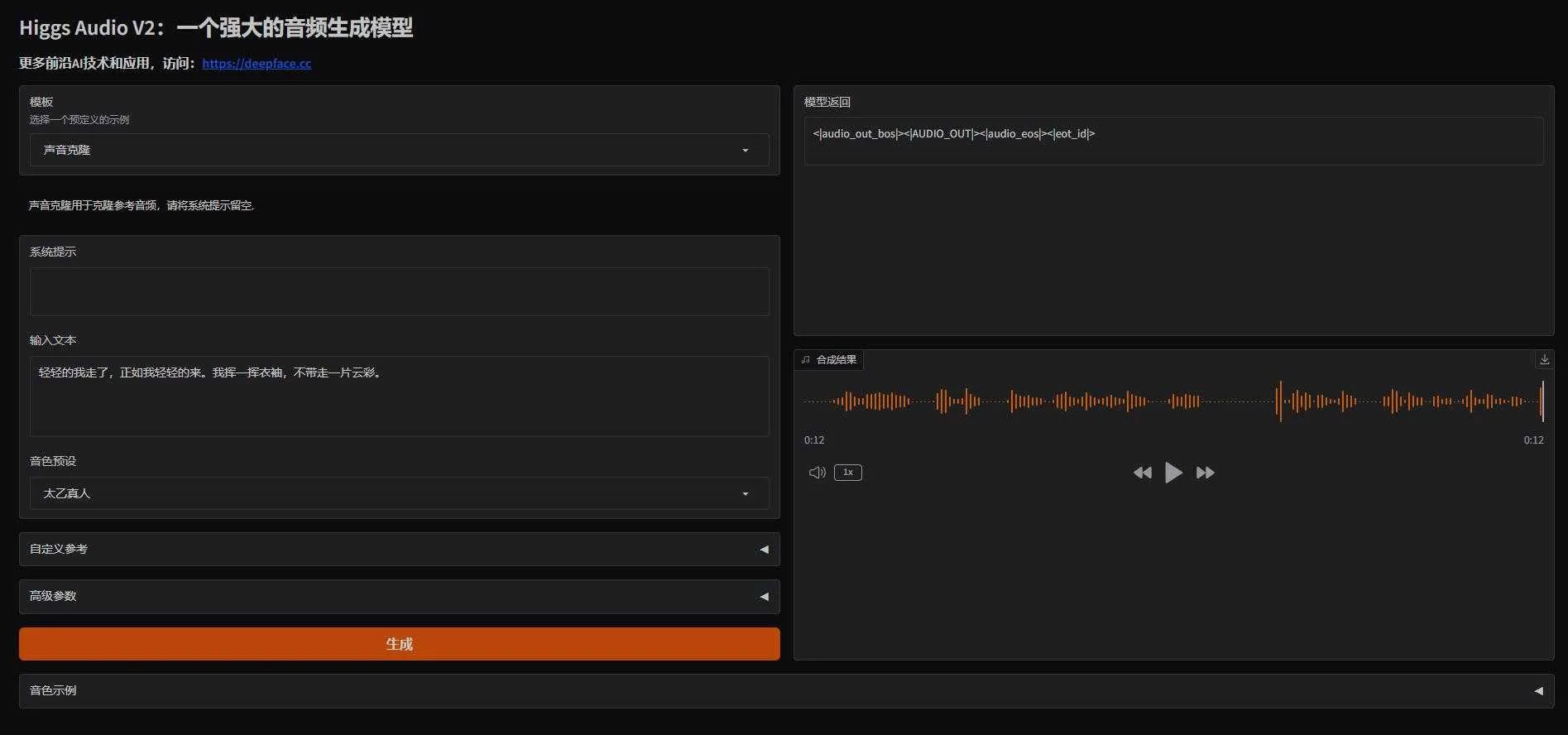1568x735 pixels.
Task: Open the 音色预设 dropdown showing 太乙真人
Action: pyautogui.click(x=399, y=493)
